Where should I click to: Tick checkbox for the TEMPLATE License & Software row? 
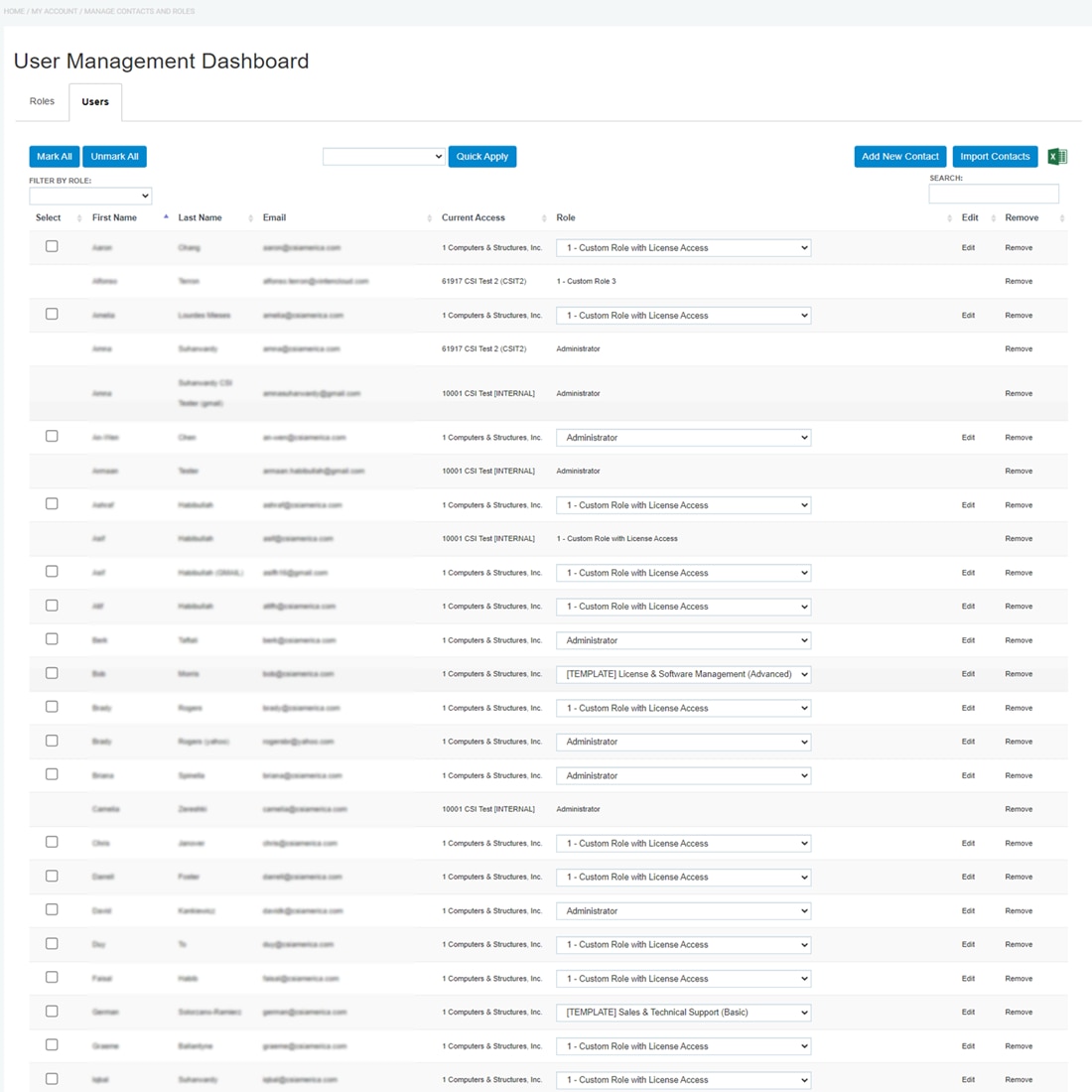(x=52, y=673)
